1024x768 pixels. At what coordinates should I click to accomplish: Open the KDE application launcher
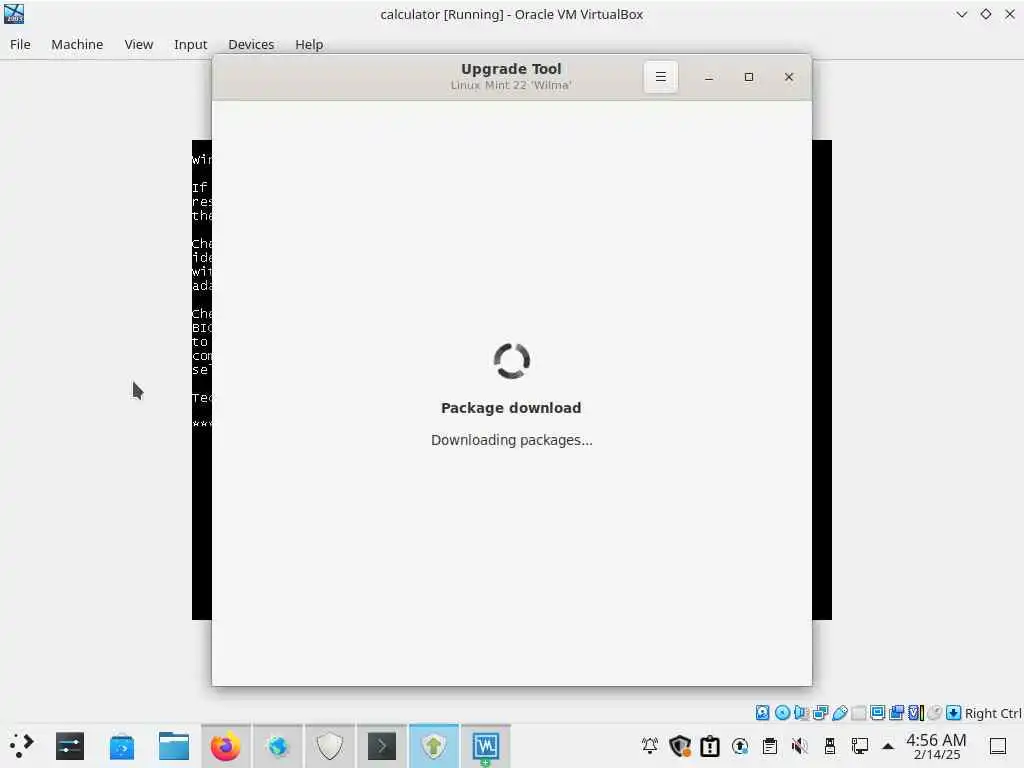click(21, 746)
